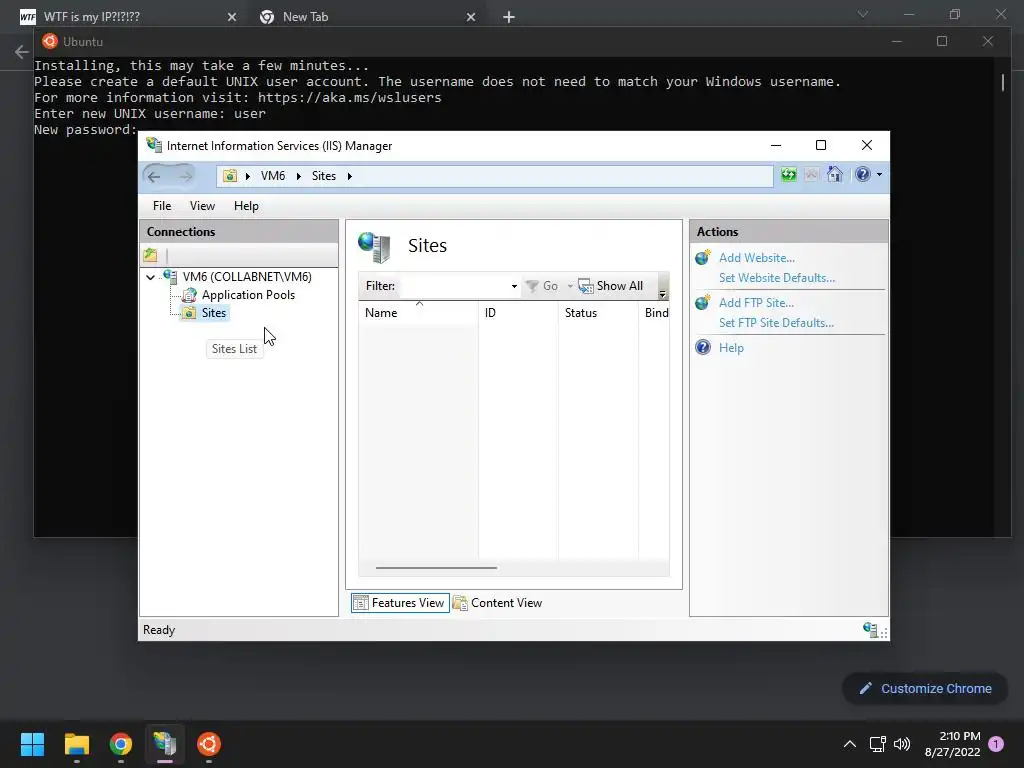
Task: Select VM6 (COLLABNET\VM6) server node
Action: (247, 277)
